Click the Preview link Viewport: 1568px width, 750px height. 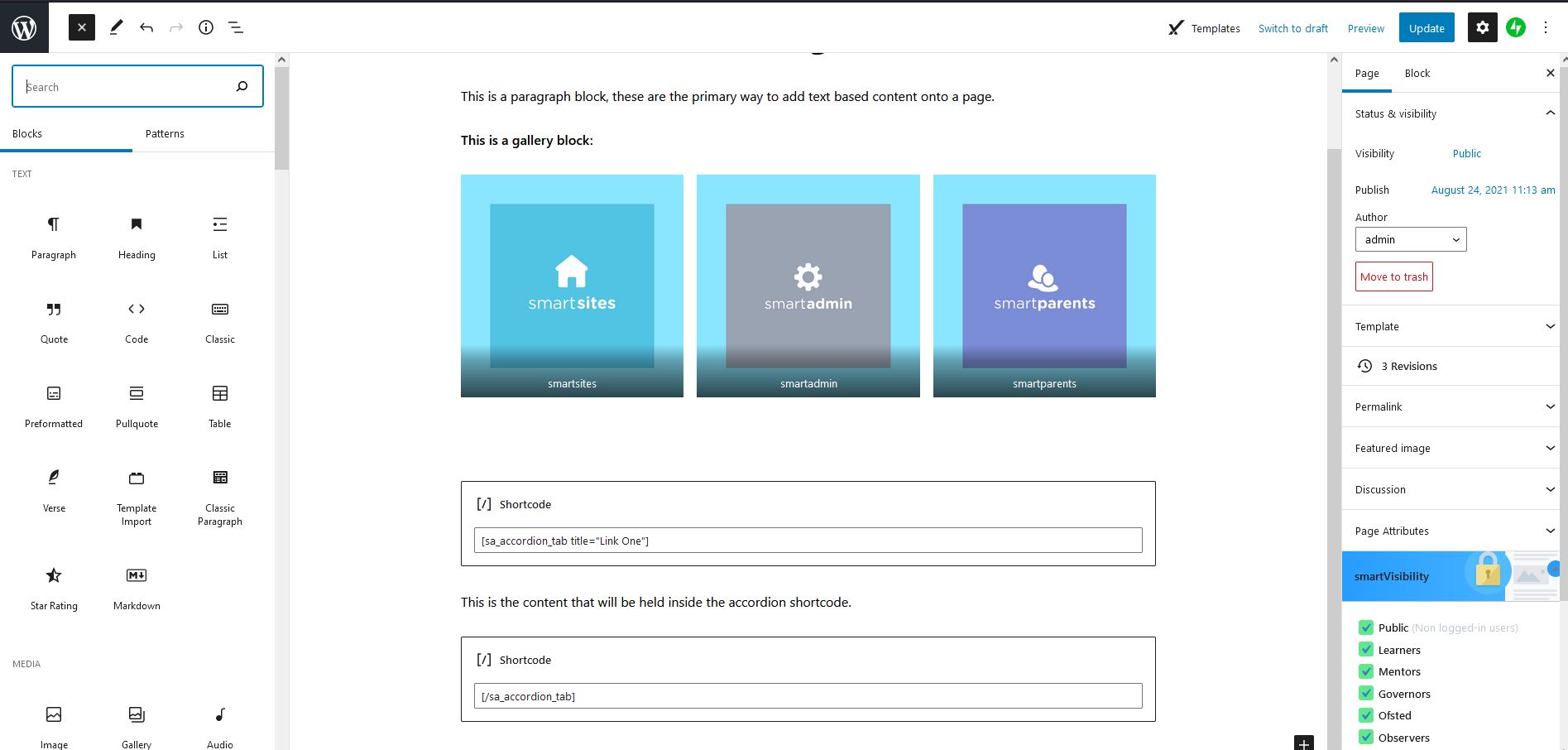[1366, 28]
